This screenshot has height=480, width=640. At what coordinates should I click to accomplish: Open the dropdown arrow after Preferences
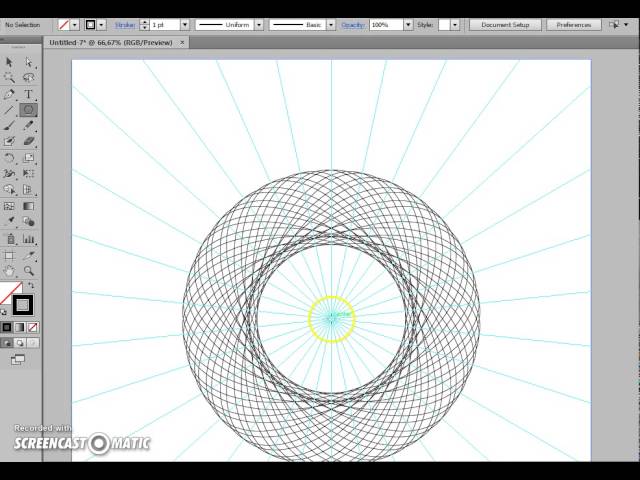(626, 25)
